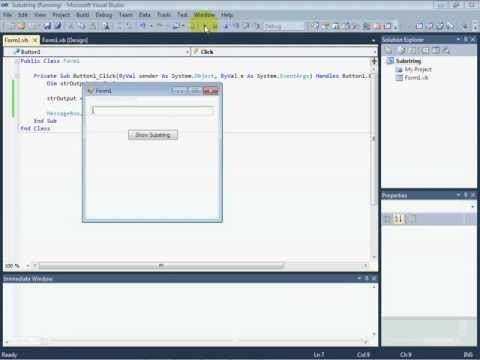480x360 pixels.
Task: Switch Properties panel to Alphabetical view
Action: [399, 219]
